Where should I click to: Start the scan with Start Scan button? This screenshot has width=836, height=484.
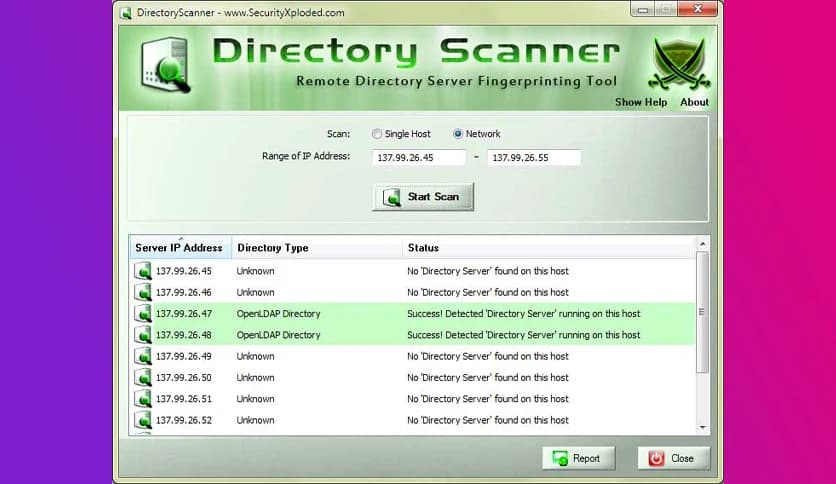(423, 197)
